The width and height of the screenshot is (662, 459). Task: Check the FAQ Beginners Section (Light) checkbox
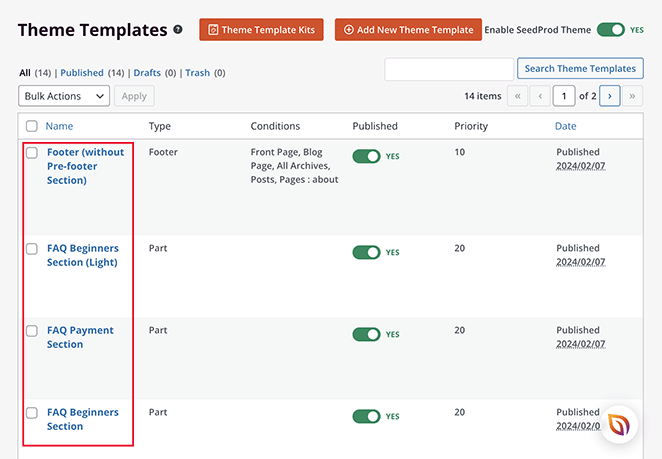point(32,249)
